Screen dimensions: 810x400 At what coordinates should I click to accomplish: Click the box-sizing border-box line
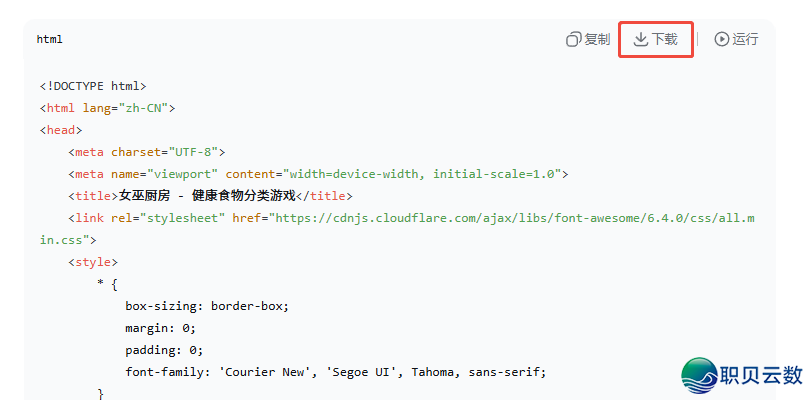[x=207, y=306]
